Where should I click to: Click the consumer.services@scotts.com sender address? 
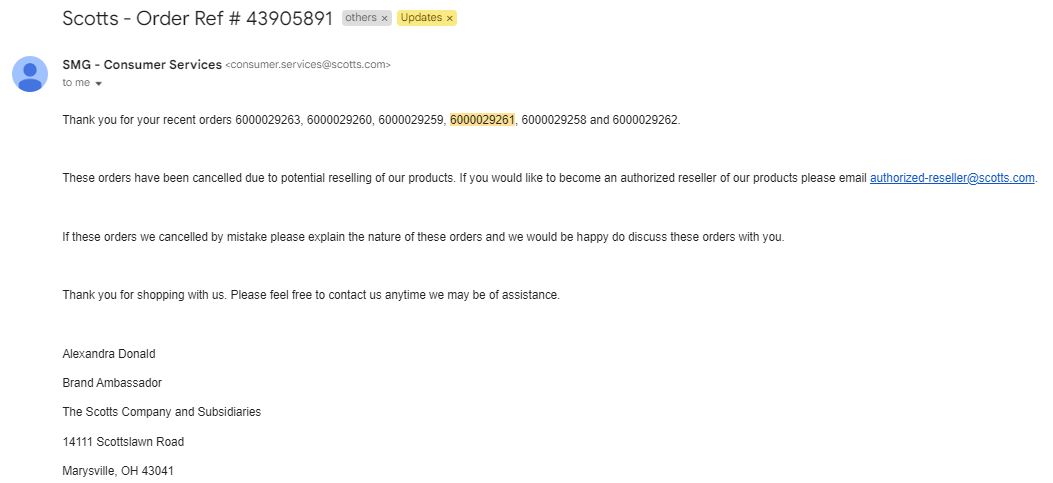point(308,65)
